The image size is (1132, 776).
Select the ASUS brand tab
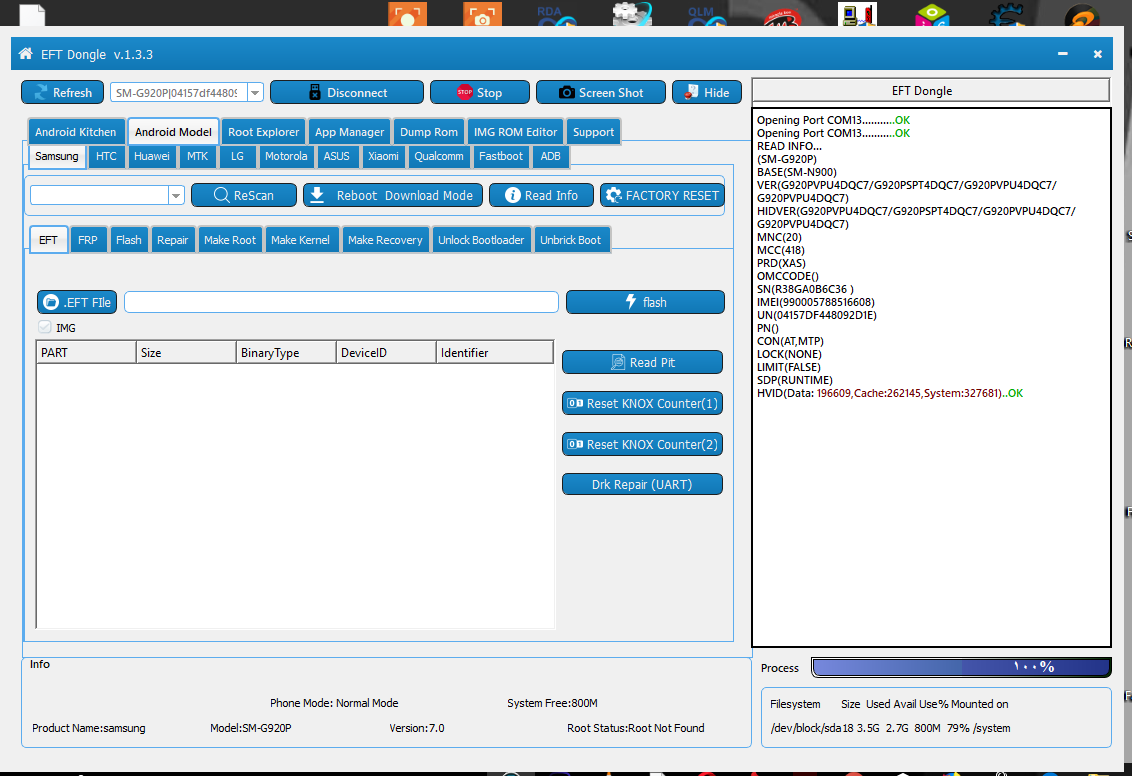[x=336, y=156]
